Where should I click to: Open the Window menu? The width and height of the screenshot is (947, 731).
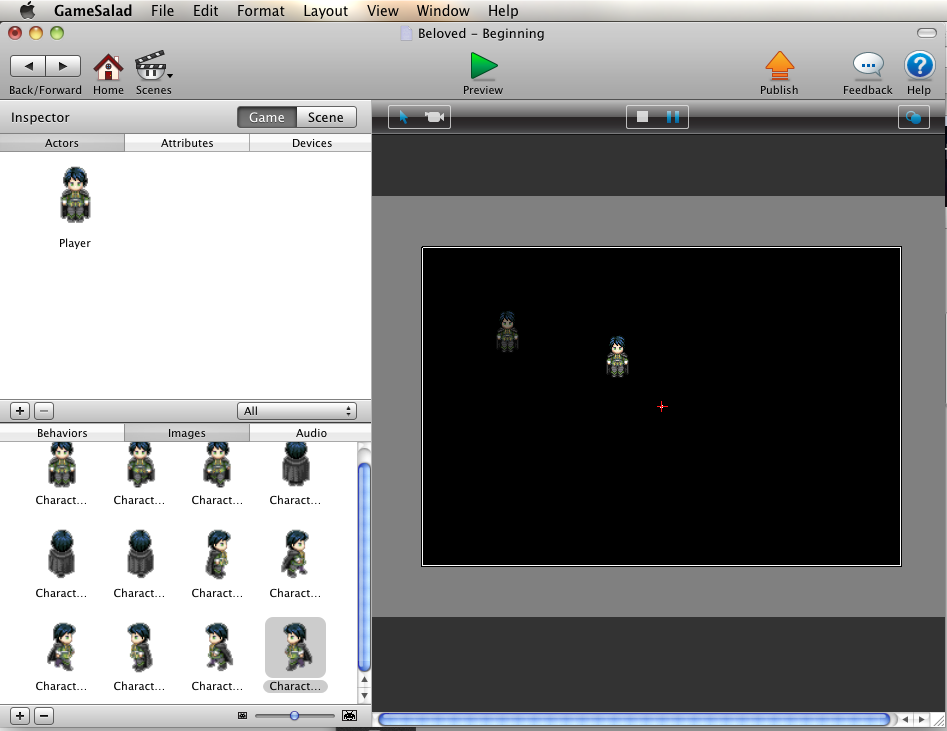(443, 10)
